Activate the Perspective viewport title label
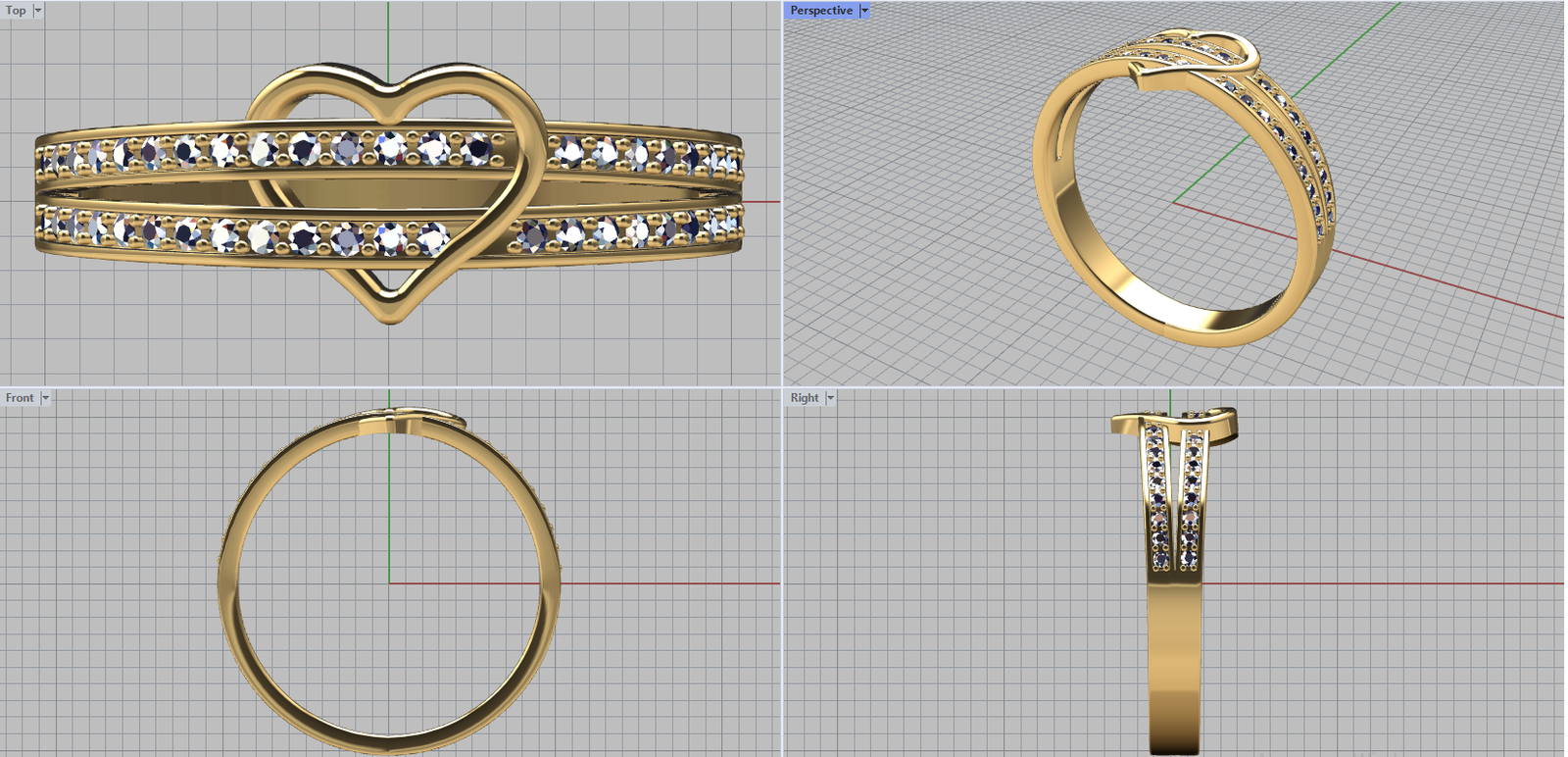This screenshot has width=1568, height=757. pos(820,11)
